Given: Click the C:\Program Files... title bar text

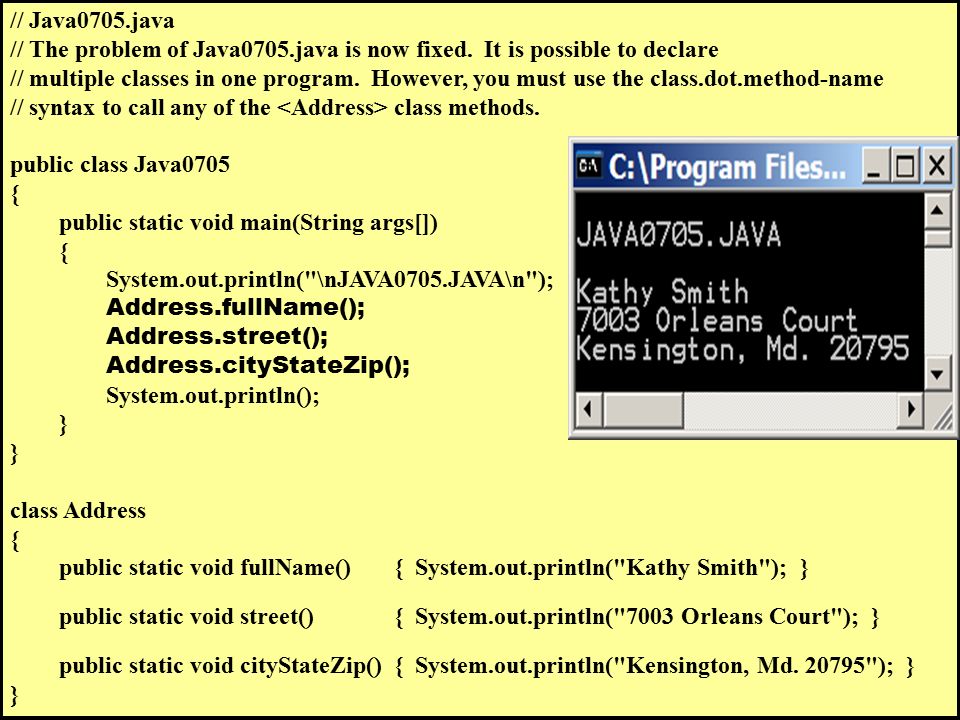Looking at the screenshot, I should (727, 167).
